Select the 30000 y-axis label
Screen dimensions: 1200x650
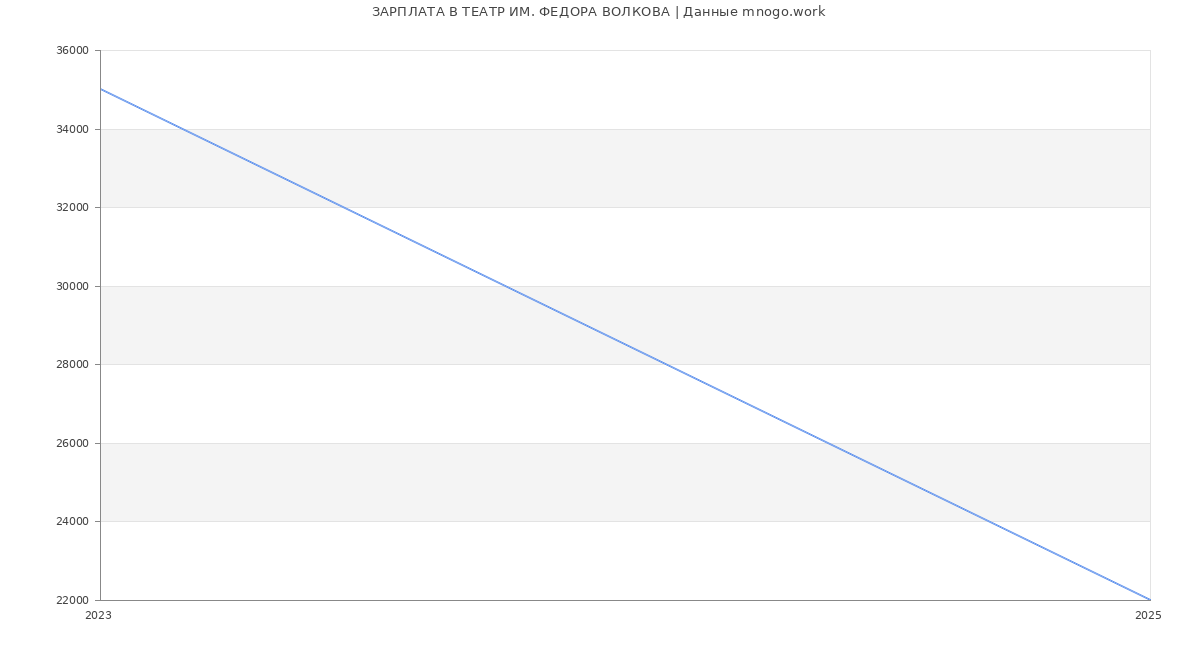coord(72,286)
